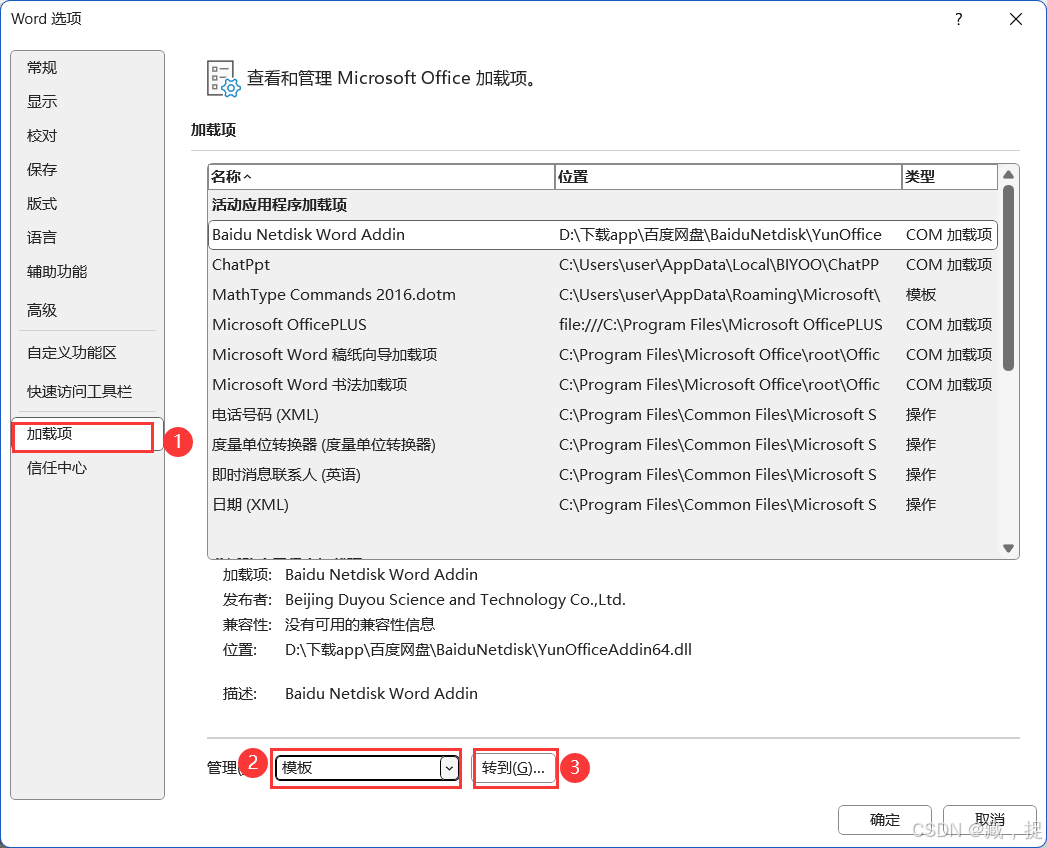Open 信任中心 category
1047x848 pixels.
[87, 468]
